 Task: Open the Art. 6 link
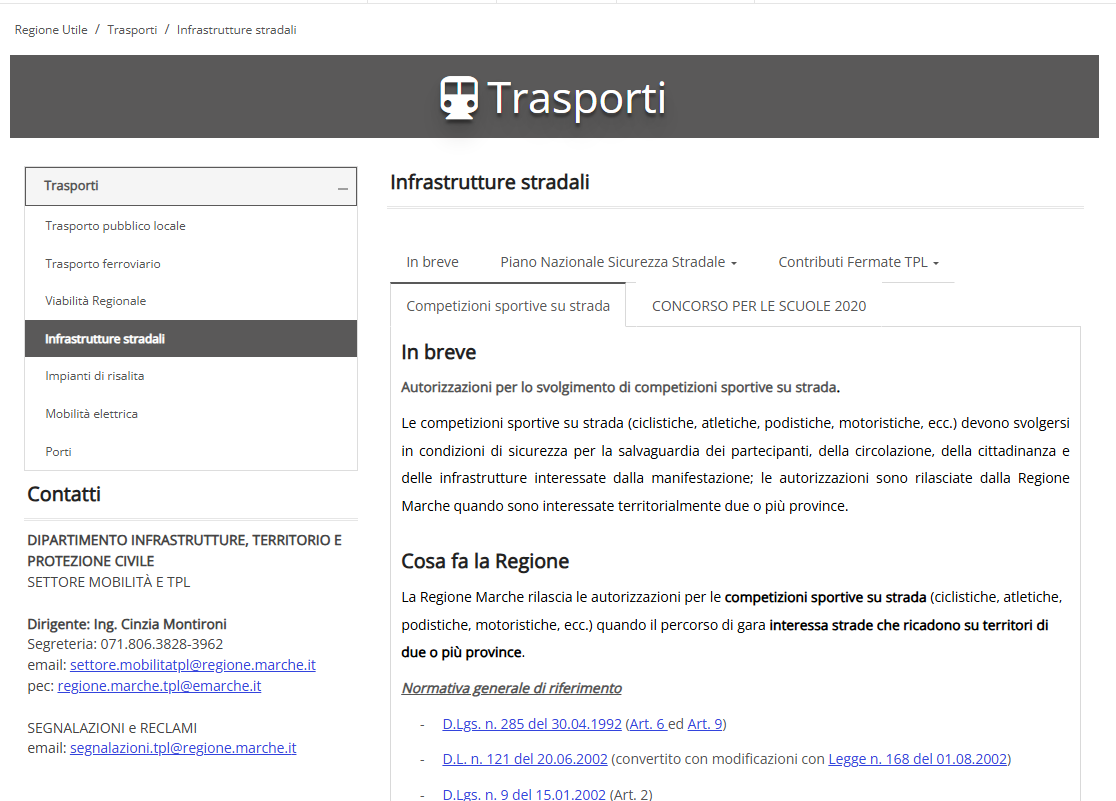coord(648,724)
